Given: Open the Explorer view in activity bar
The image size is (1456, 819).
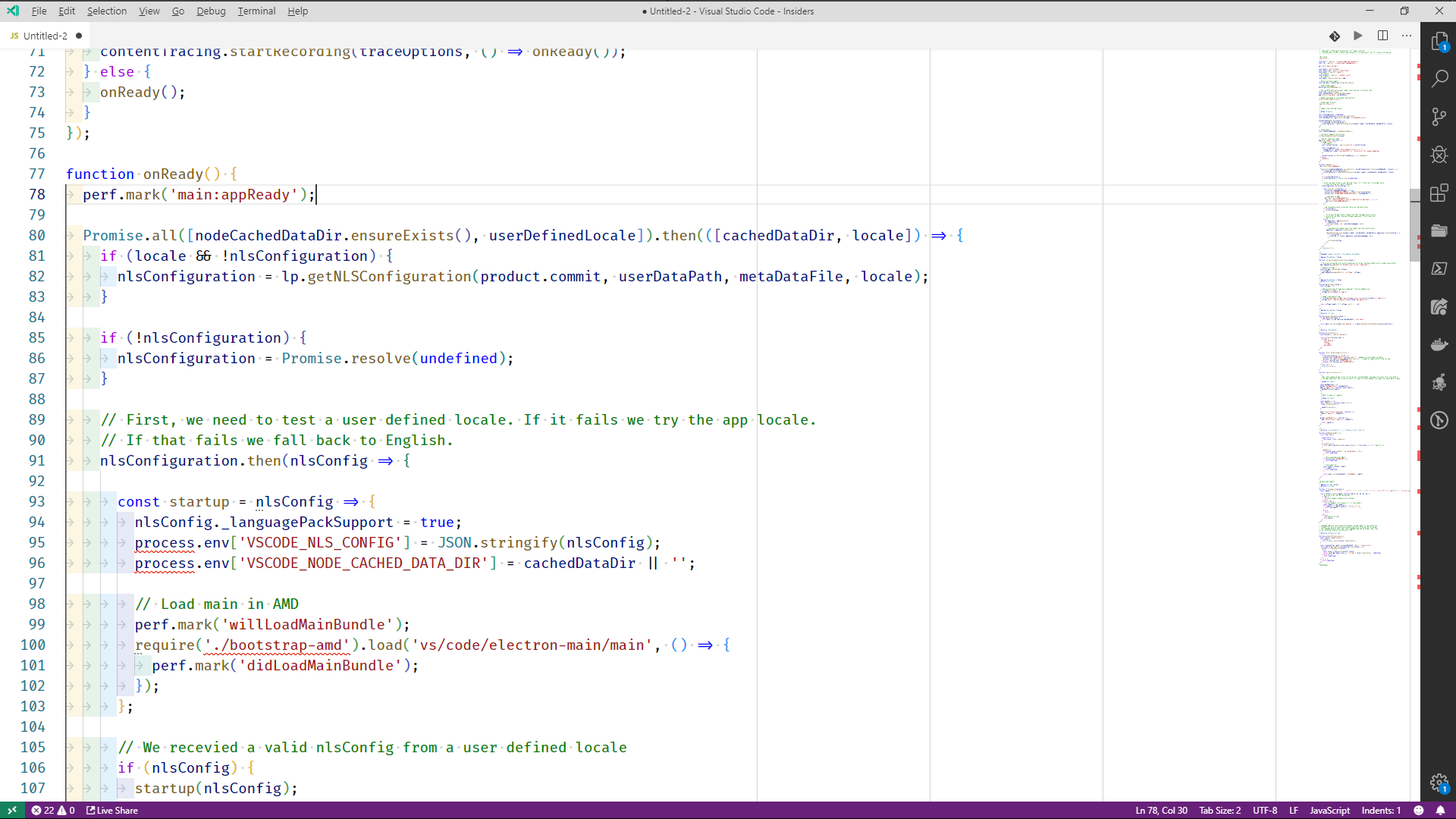Looking at the screenshot, I should (x=1439, y=41).
